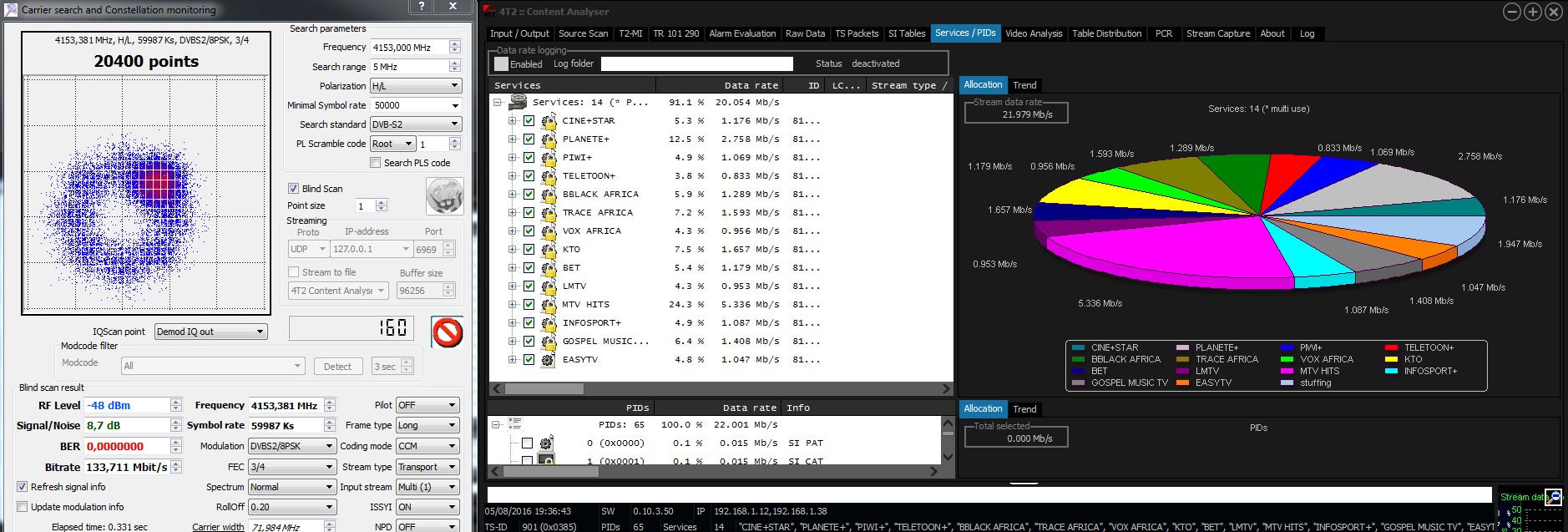The height and width of the screenshot is (532, 1568).
Task: Toggle the Blind Scan checkbox
Action: pyautogui.click(x=293, y=189)
